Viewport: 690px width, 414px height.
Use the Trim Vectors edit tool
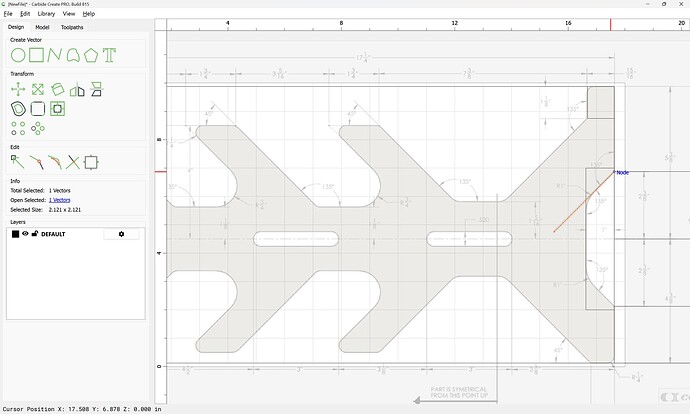coord(55,162)
